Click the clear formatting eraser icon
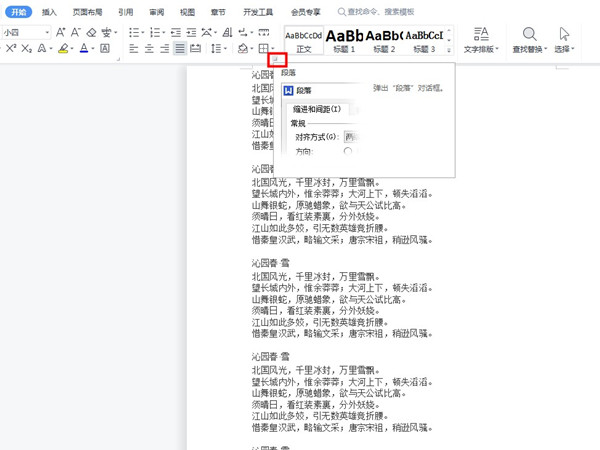Viewport: 600px width, 450px height. pos(92,33)
